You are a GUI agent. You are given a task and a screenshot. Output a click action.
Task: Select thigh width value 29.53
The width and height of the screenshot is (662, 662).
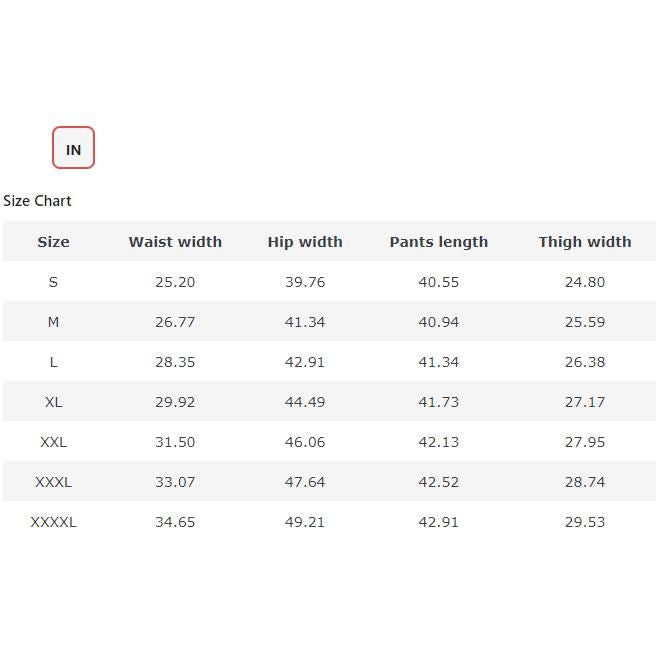[x=585, y=522]
